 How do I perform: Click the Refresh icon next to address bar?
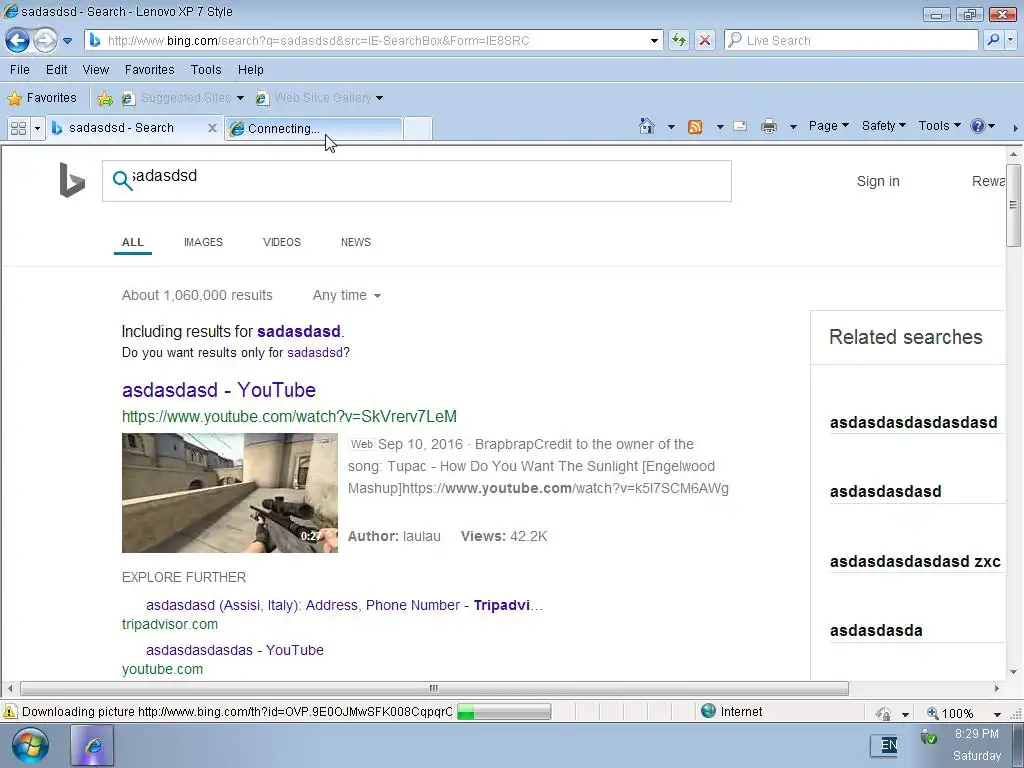coord(679,40)
